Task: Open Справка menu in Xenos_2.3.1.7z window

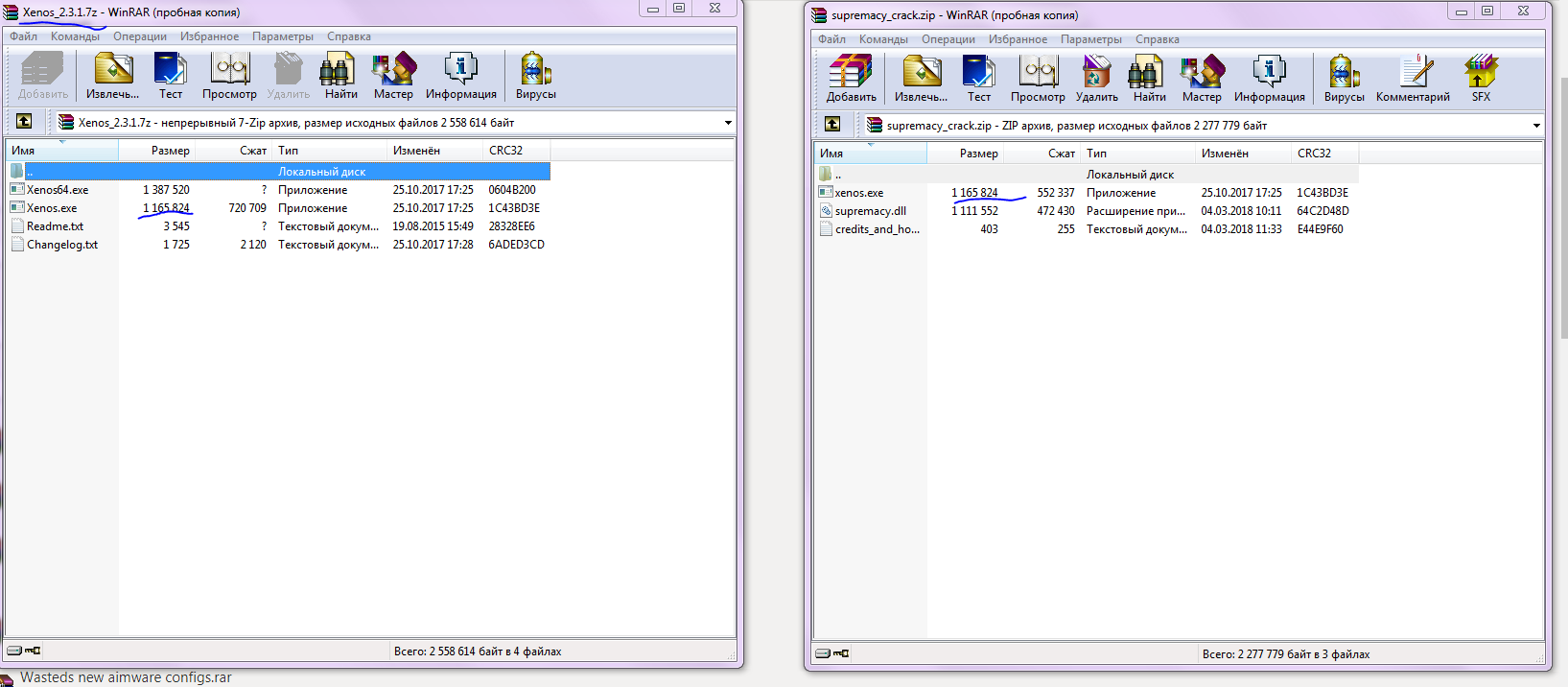Action: tap(349, 36)
